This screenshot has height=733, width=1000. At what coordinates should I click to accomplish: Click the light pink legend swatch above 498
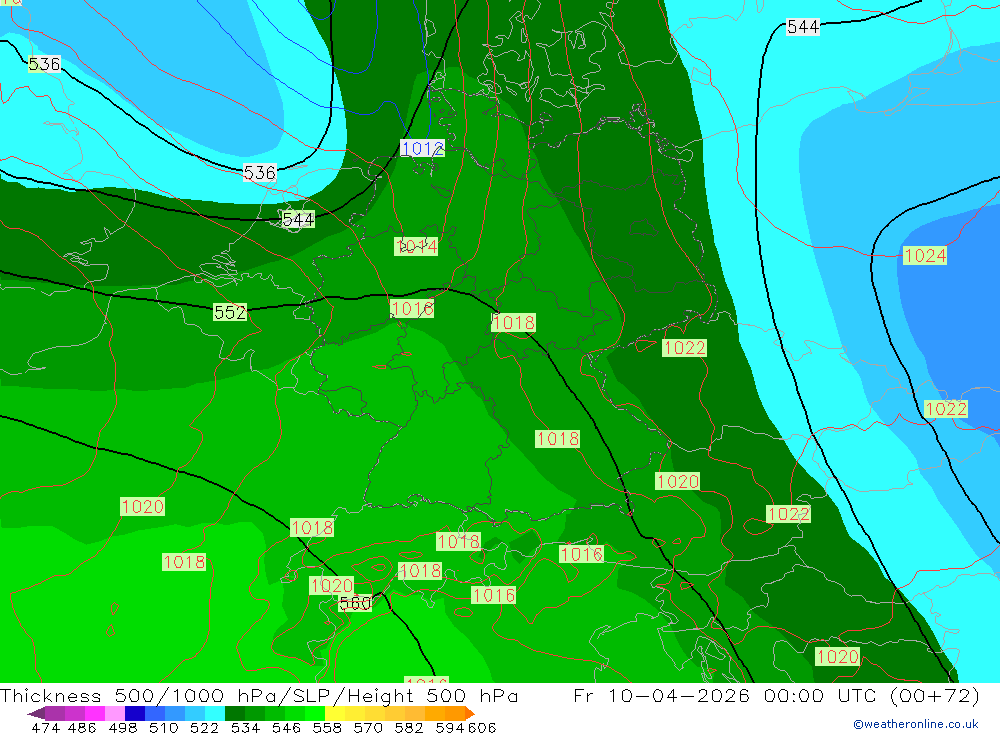115,713
